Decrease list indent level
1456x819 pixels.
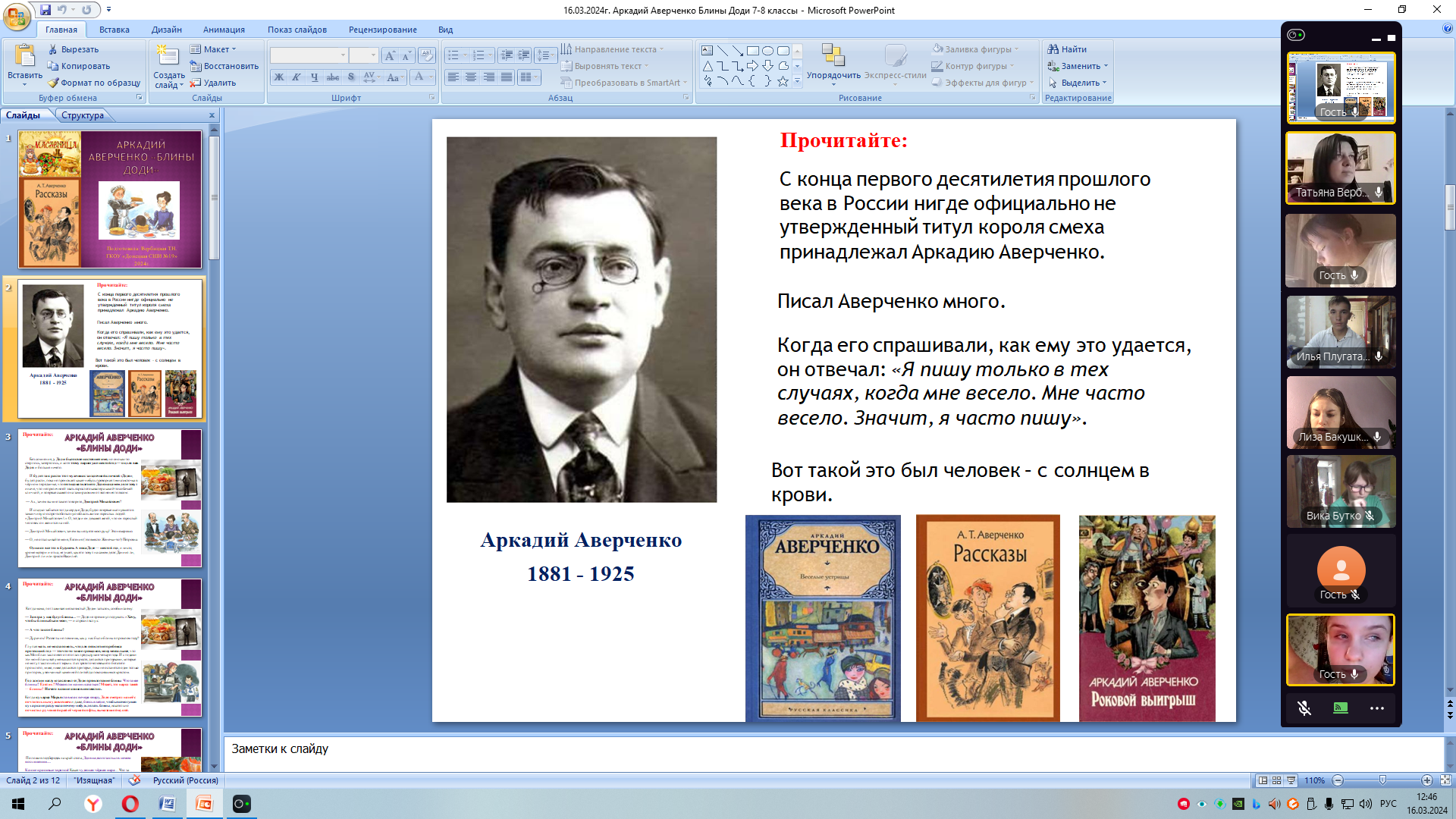tap(507, 55)
